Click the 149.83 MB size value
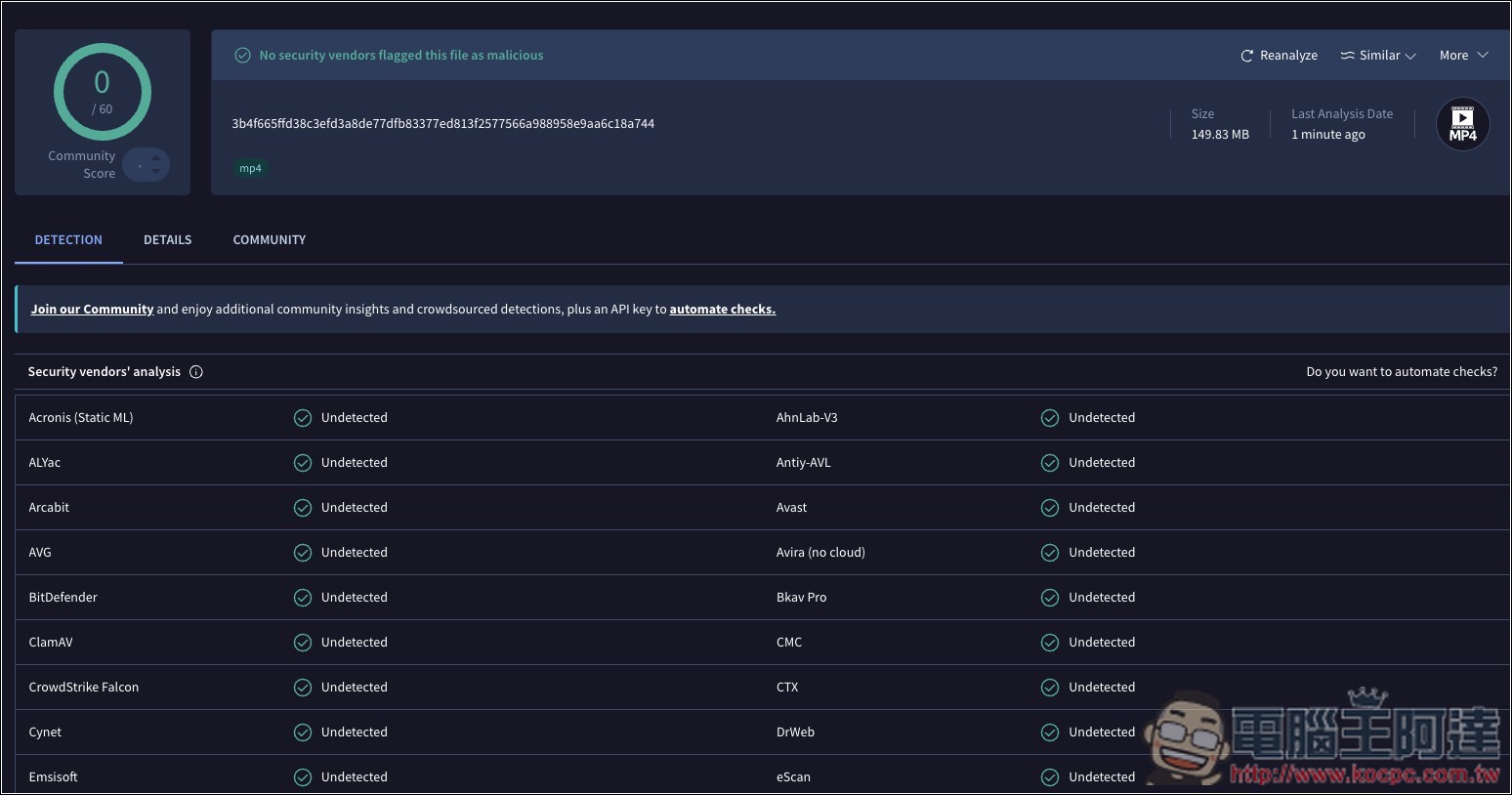 (1220, 135)
